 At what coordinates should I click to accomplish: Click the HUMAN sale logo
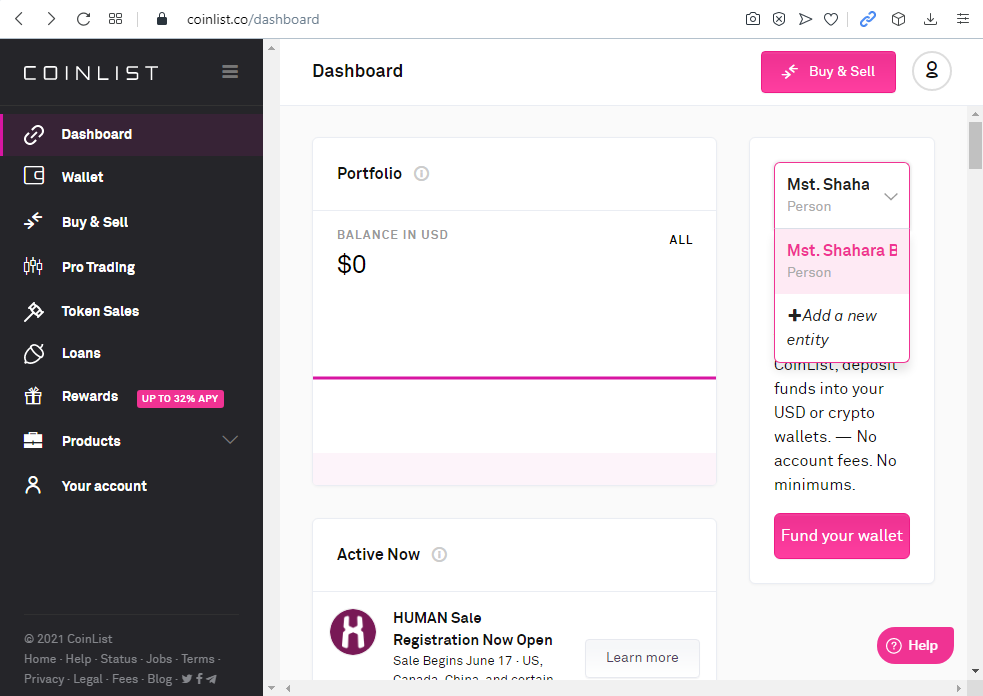coord(353,632)
